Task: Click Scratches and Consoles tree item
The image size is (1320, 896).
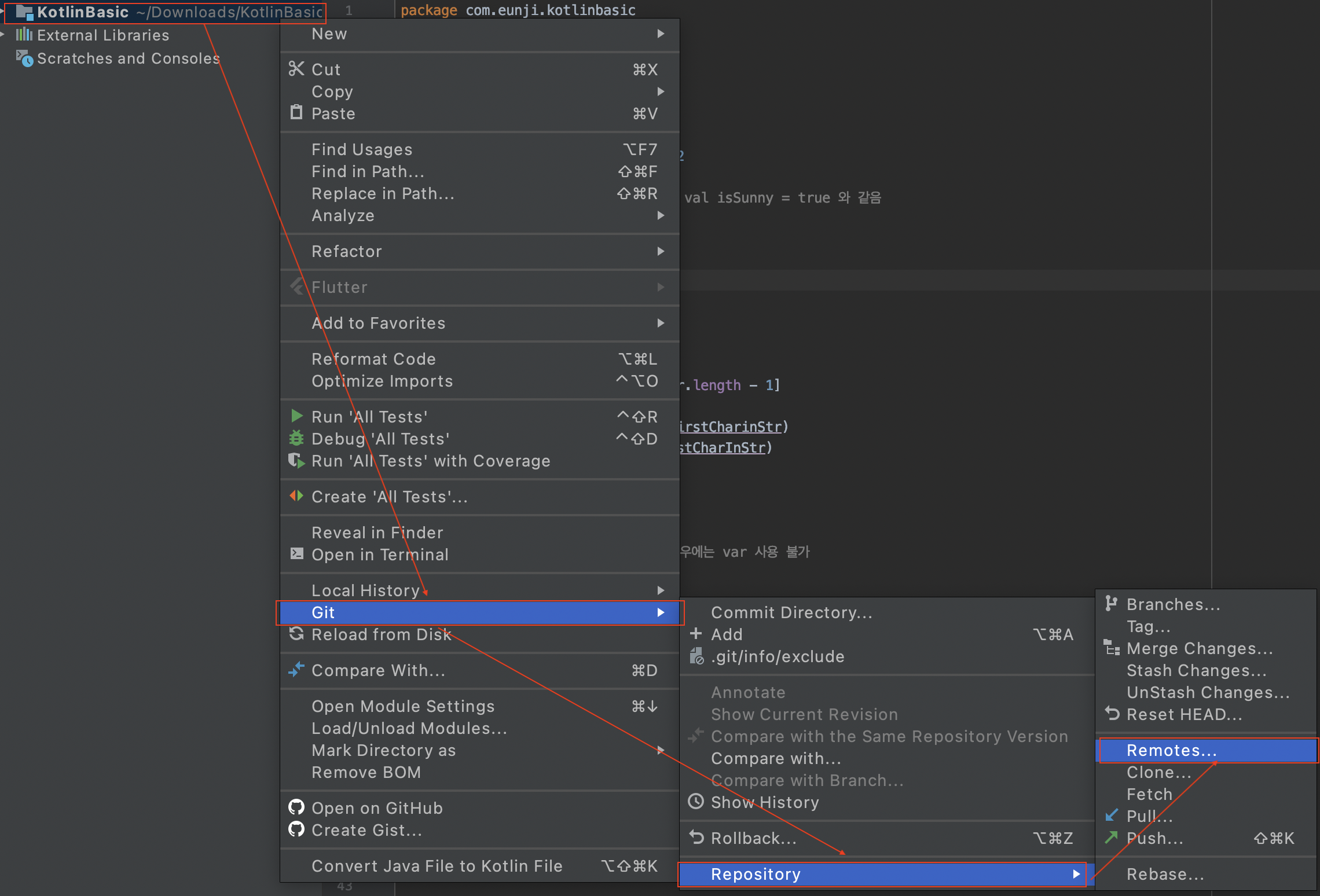Action: (x=128, y=58)
